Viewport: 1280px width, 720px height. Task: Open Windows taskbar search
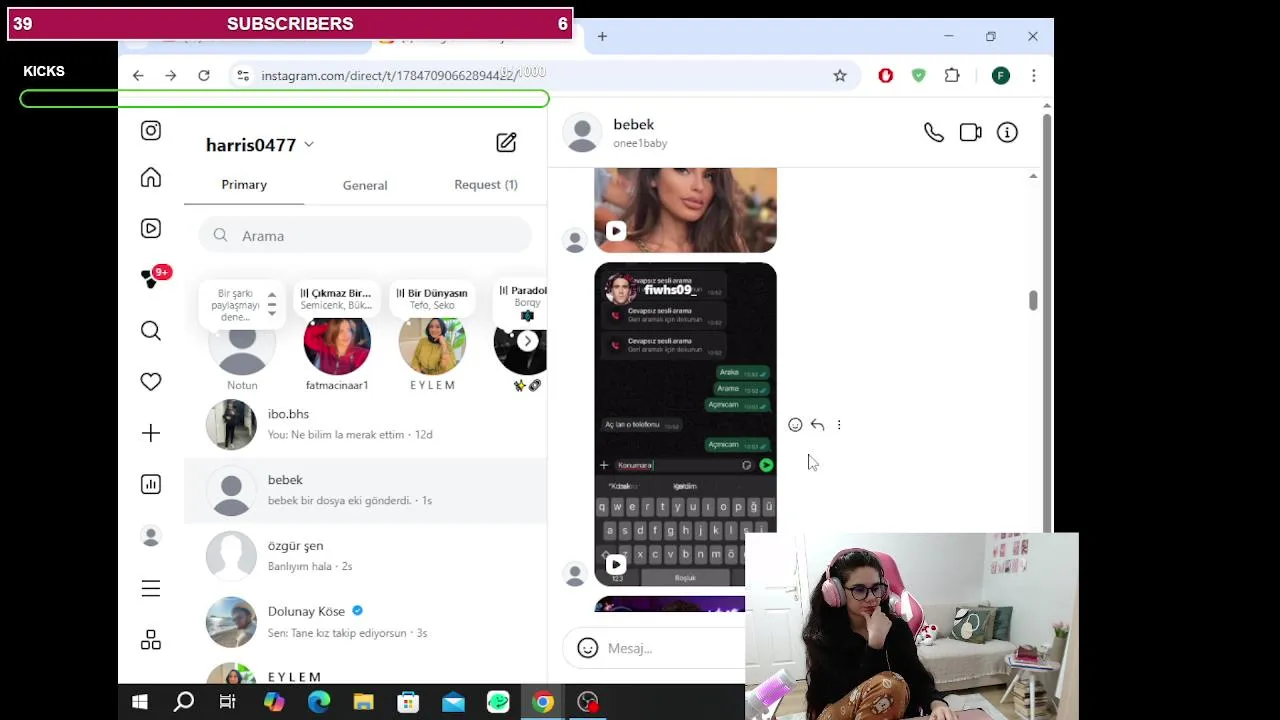184,702
